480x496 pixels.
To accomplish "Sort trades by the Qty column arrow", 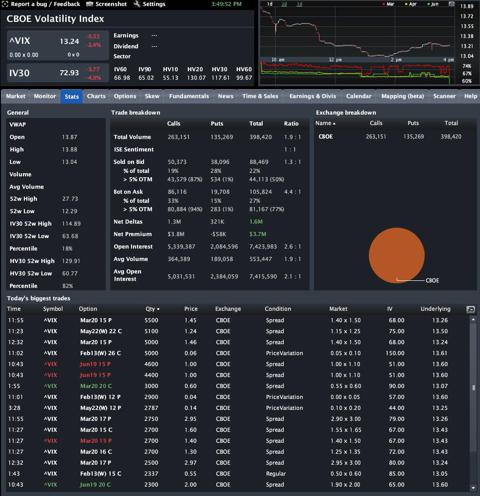I will pyautogui.click(x=158, y=309).
